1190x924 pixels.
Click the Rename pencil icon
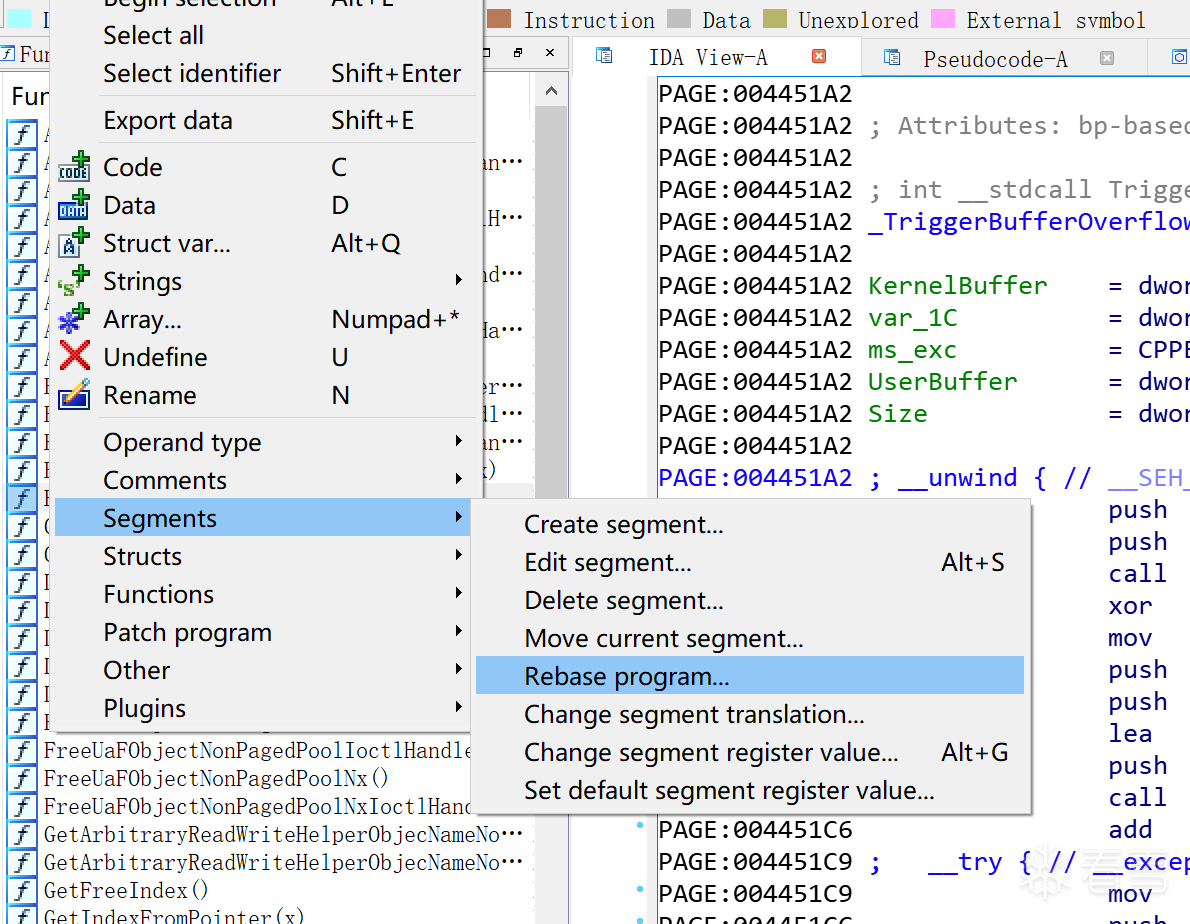(x=74, y=394)
